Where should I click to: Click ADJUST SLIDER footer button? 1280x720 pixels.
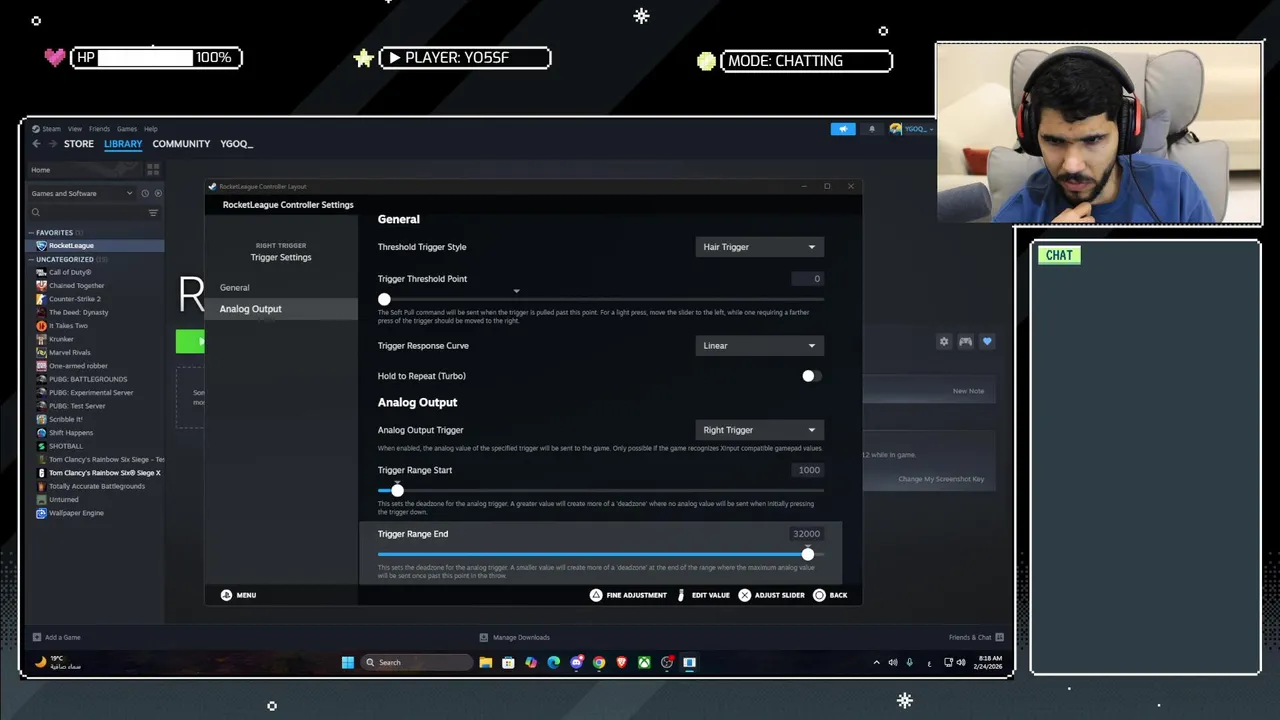(772, 595)
